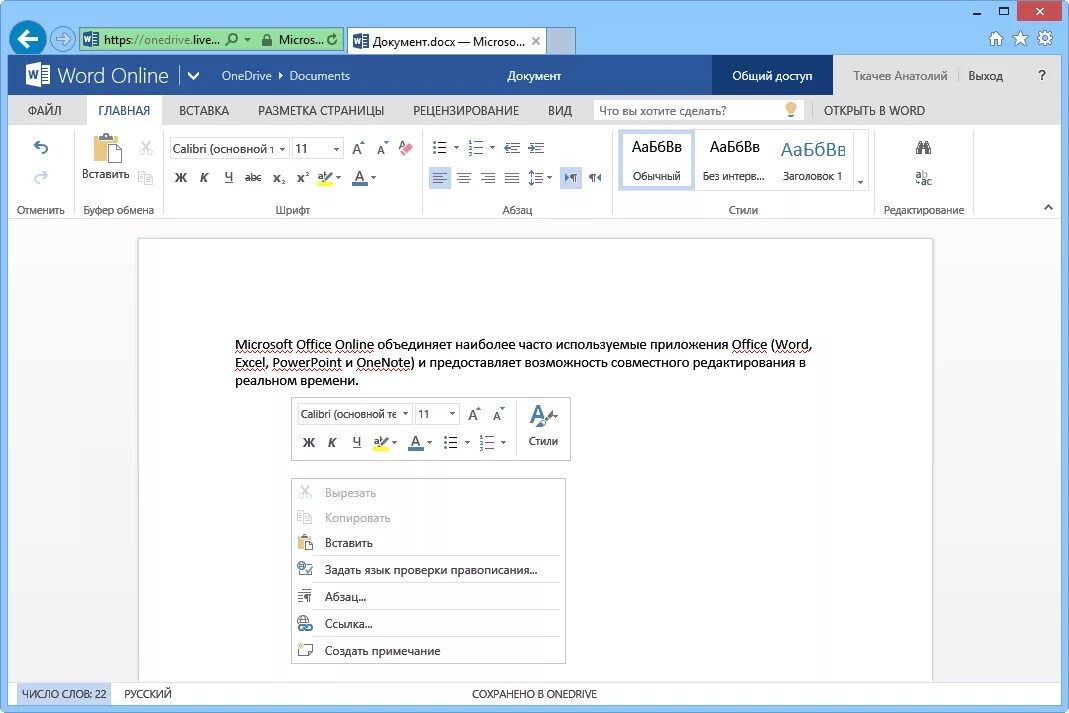Grow font in the floating mini toolbar

tap(474, 414)
